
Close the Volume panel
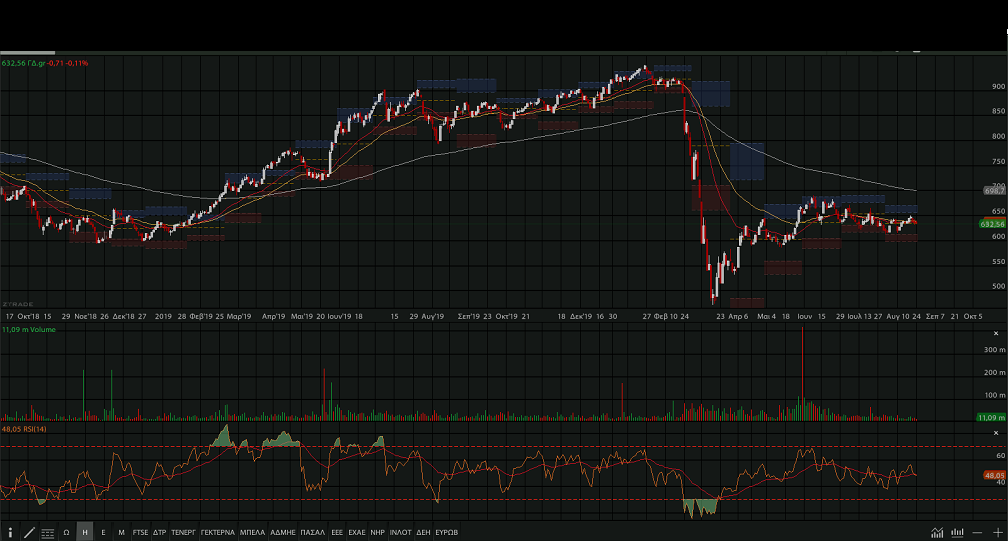point(996,333)
